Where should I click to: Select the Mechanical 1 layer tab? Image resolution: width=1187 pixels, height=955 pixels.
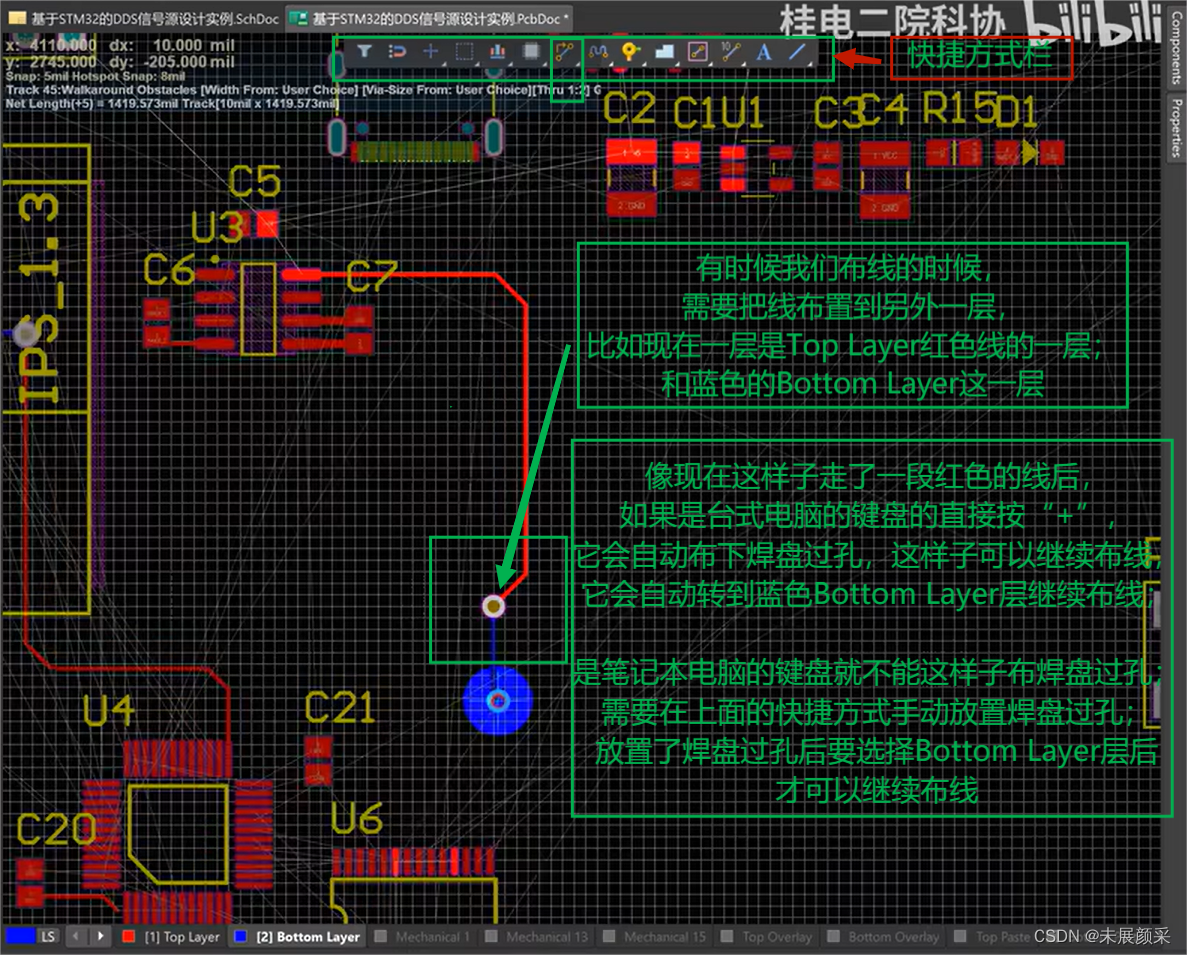pyautogui.click(x=422, y=937)
